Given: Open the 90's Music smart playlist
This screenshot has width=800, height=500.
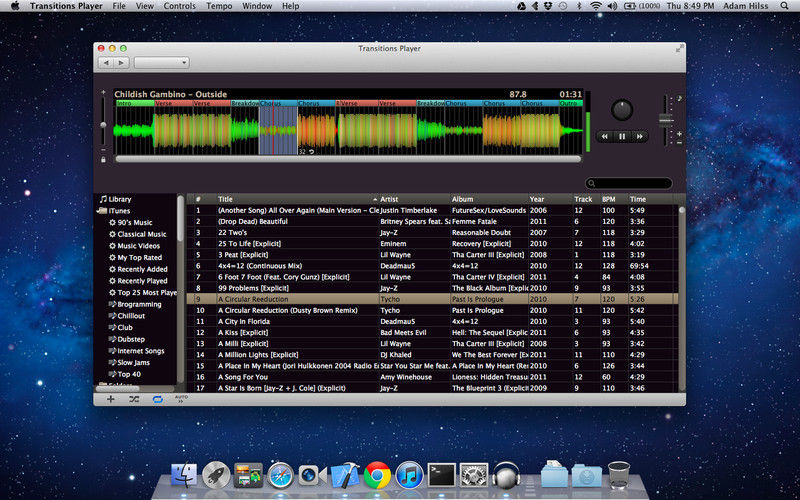Looking at the screenshot, I should click(x=131, y=222).
